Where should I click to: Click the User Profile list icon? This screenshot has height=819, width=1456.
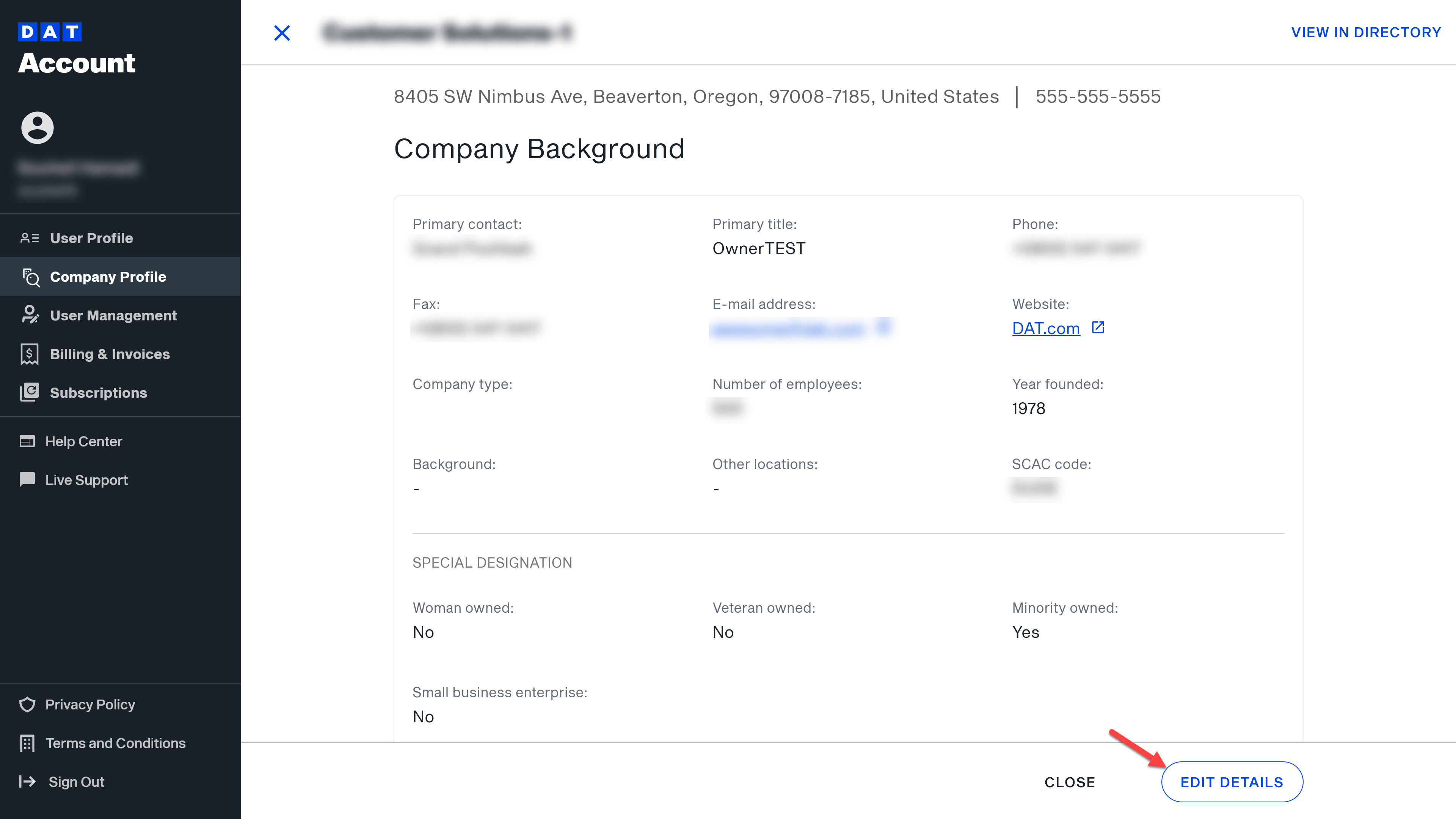tap(30, 238)
